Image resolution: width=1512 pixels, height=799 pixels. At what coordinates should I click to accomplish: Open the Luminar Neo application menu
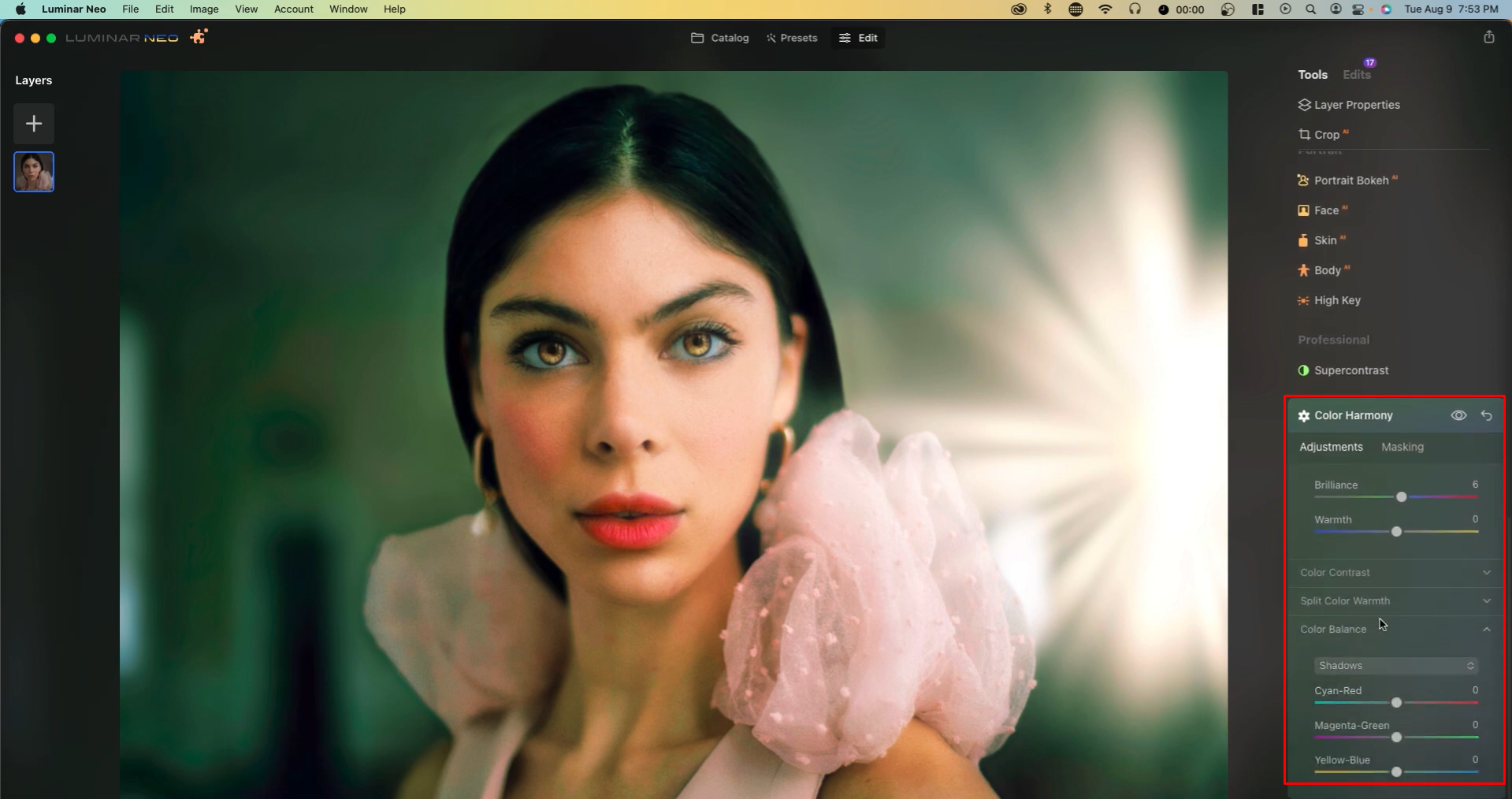(74, 9)
